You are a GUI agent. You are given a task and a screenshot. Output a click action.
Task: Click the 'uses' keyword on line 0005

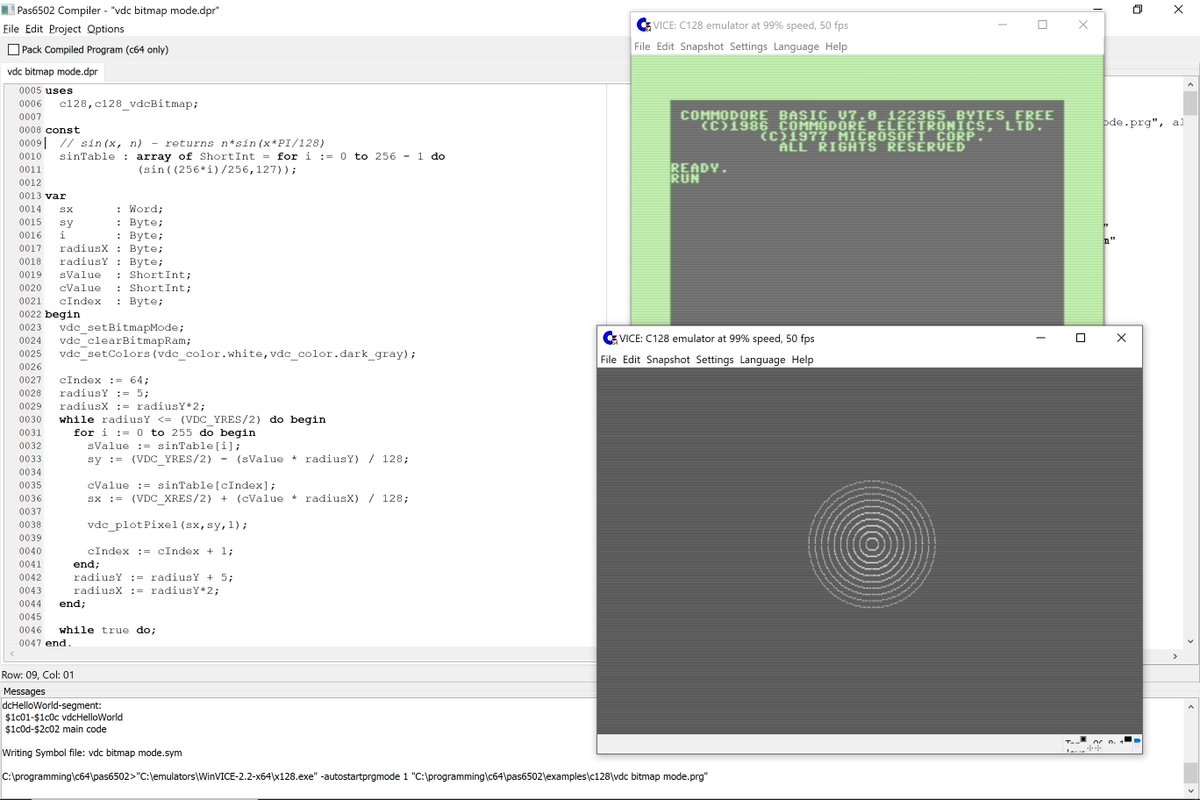(x=59, y=91)
